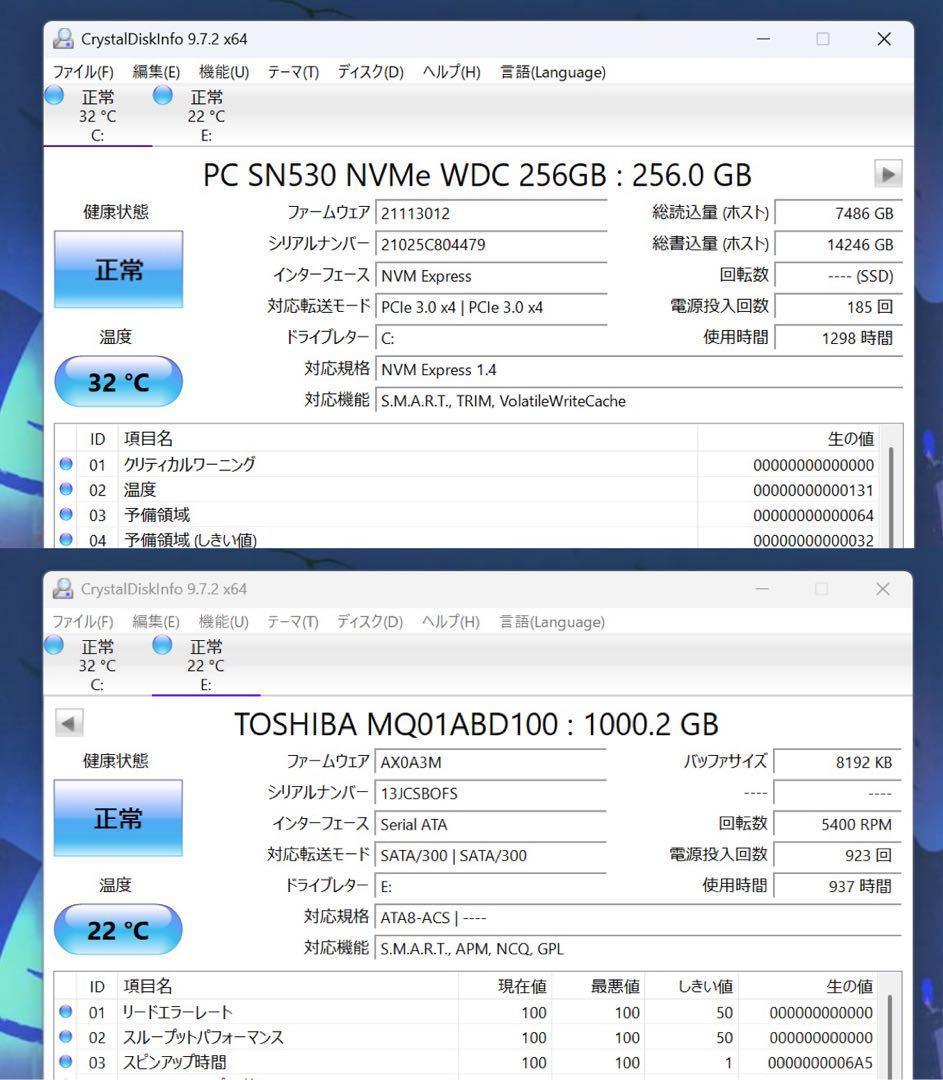Viewport: 943px width, 1080px height.
Task: Click the 32 °C temperature badge
Action: (x=118, y=381)
